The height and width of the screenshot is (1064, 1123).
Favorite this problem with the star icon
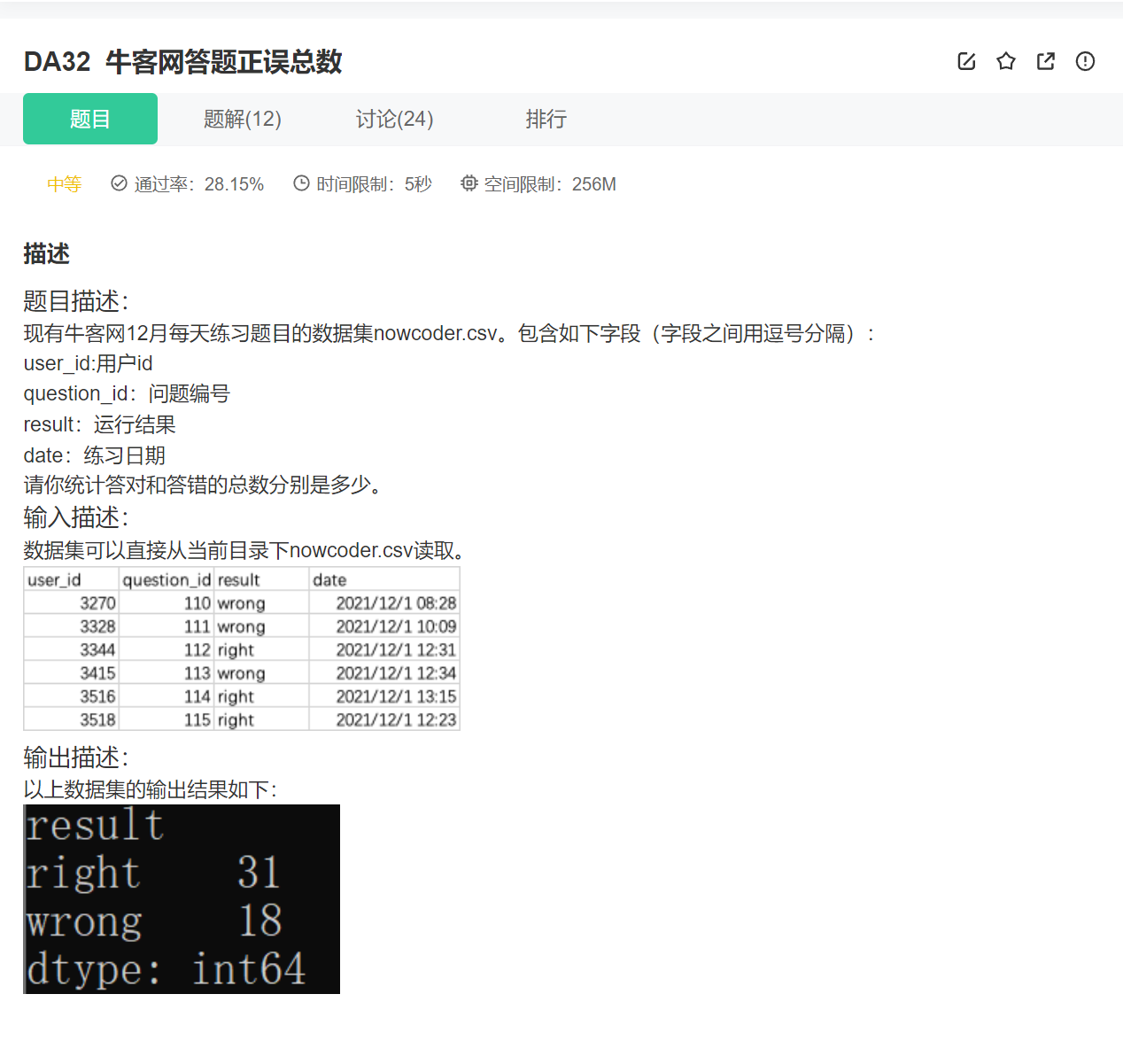(x=1006, y=61)
